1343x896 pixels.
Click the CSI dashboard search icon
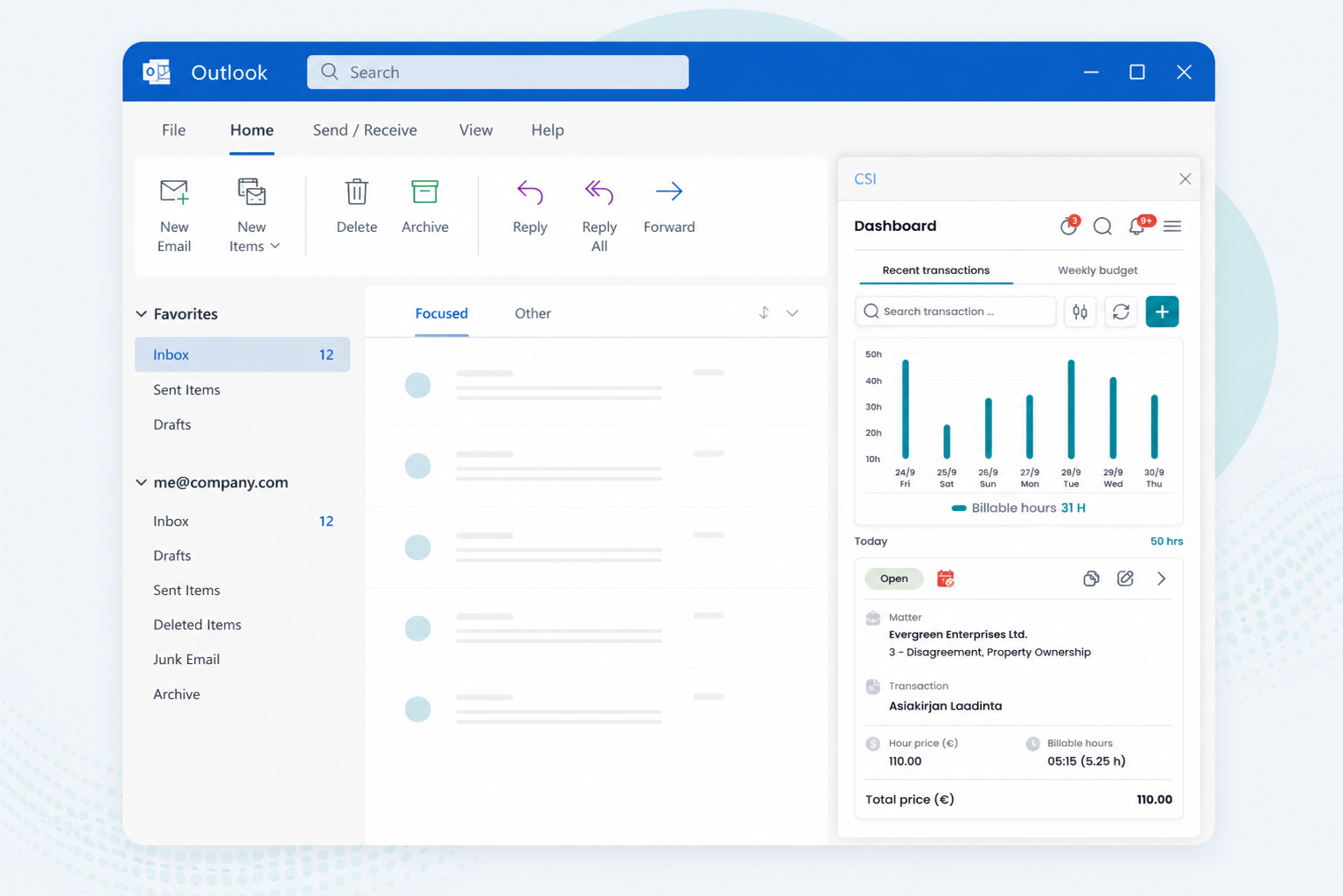(1102, 227)
